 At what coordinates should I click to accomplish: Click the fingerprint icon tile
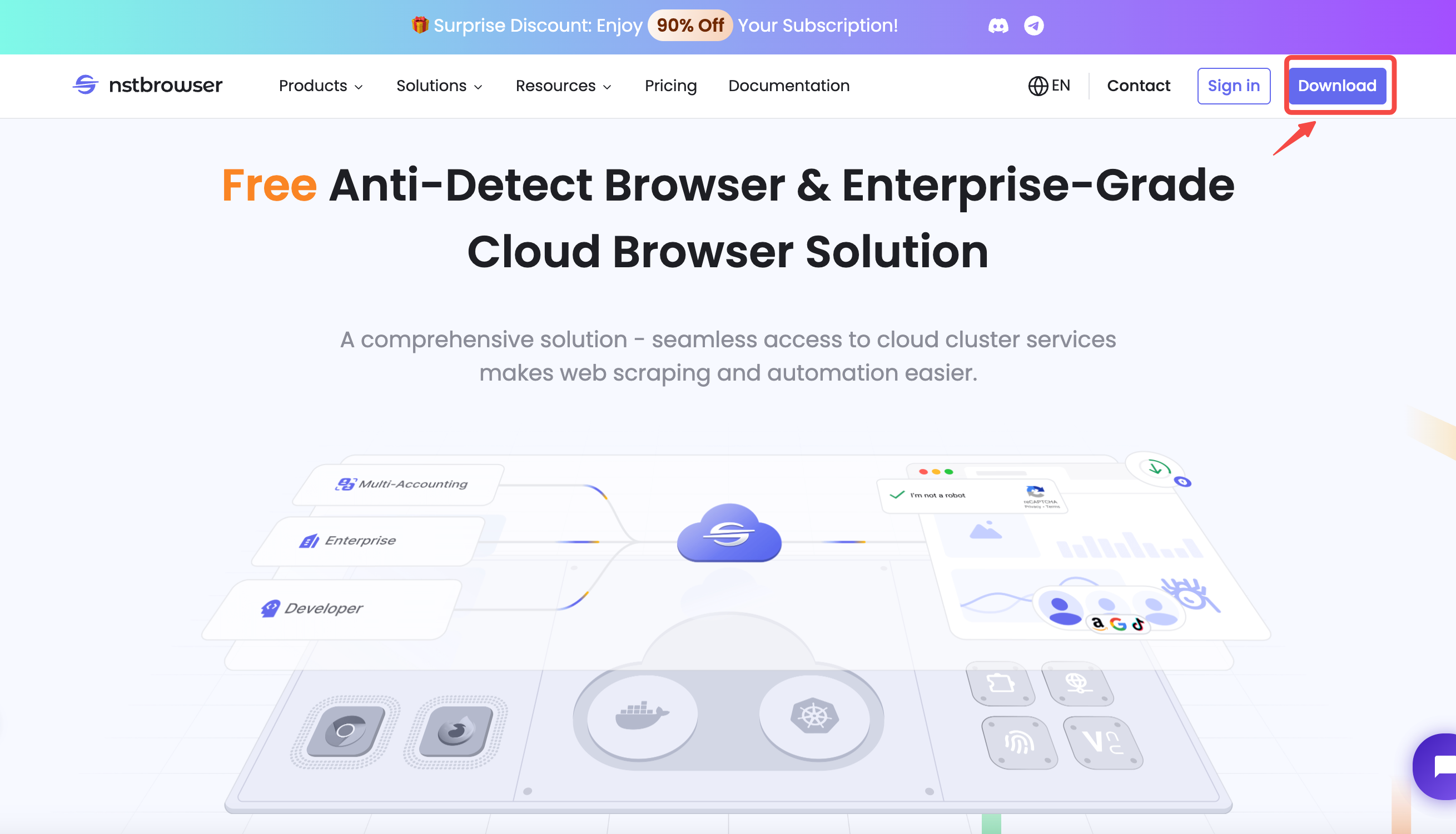click(1020, 742)
